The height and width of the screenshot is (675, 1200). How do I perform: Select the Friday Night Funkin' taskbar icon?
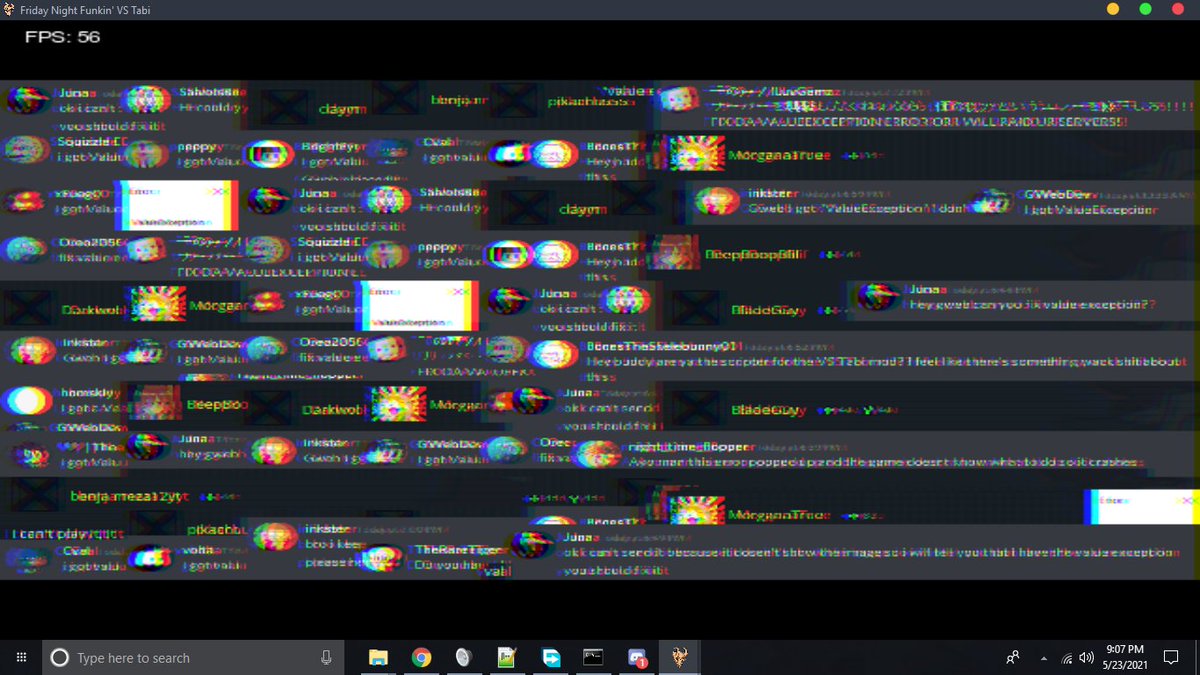[679, 657]
